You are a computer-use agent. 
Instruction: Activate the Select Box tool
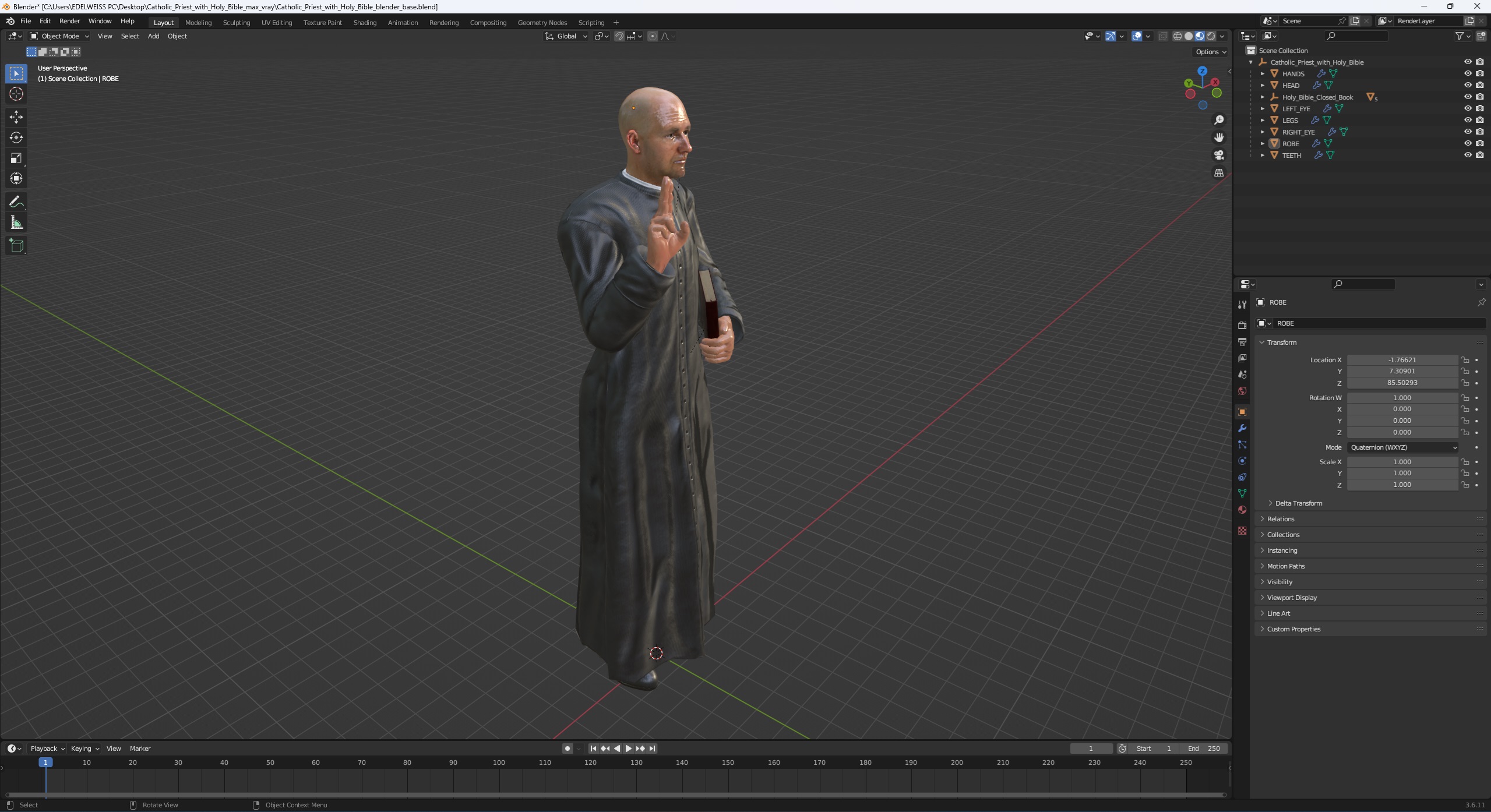tap(16, 73)
